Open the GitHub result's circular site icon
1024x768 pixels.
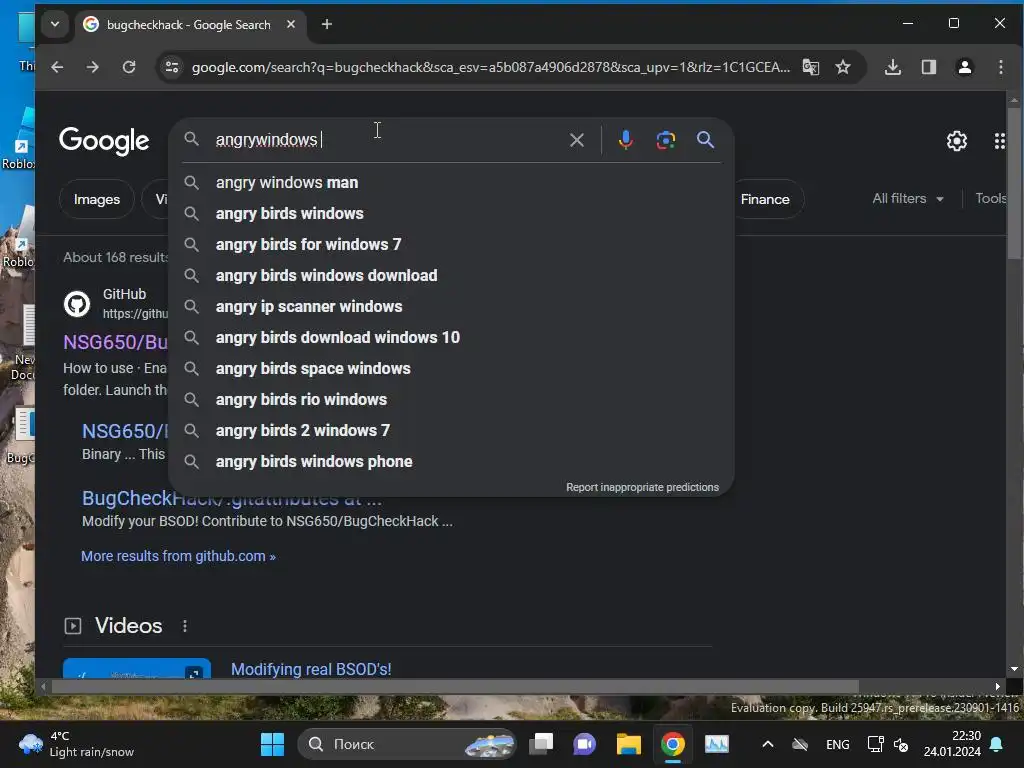click(77, 304)
